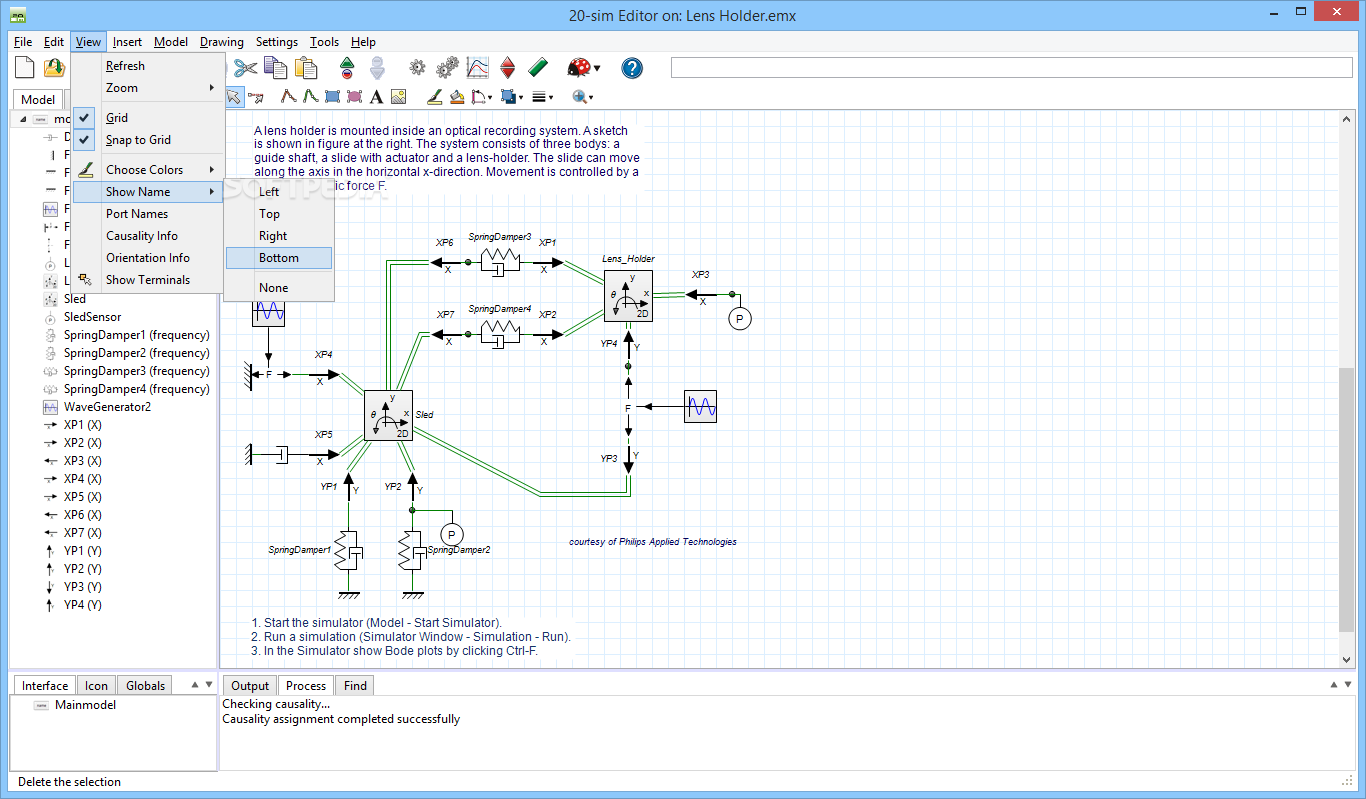Select SpringDamper3 (frequency) in model tree
Image resolution: width=1366 pixels, height=799 pixels.
coord(137,371)
